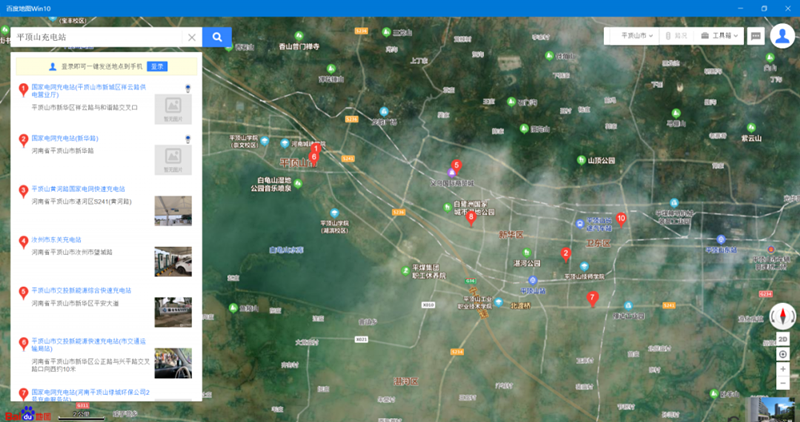Screen dimensions: 800x422
Task: Locate my position target button
Action: tap(783, 354)
